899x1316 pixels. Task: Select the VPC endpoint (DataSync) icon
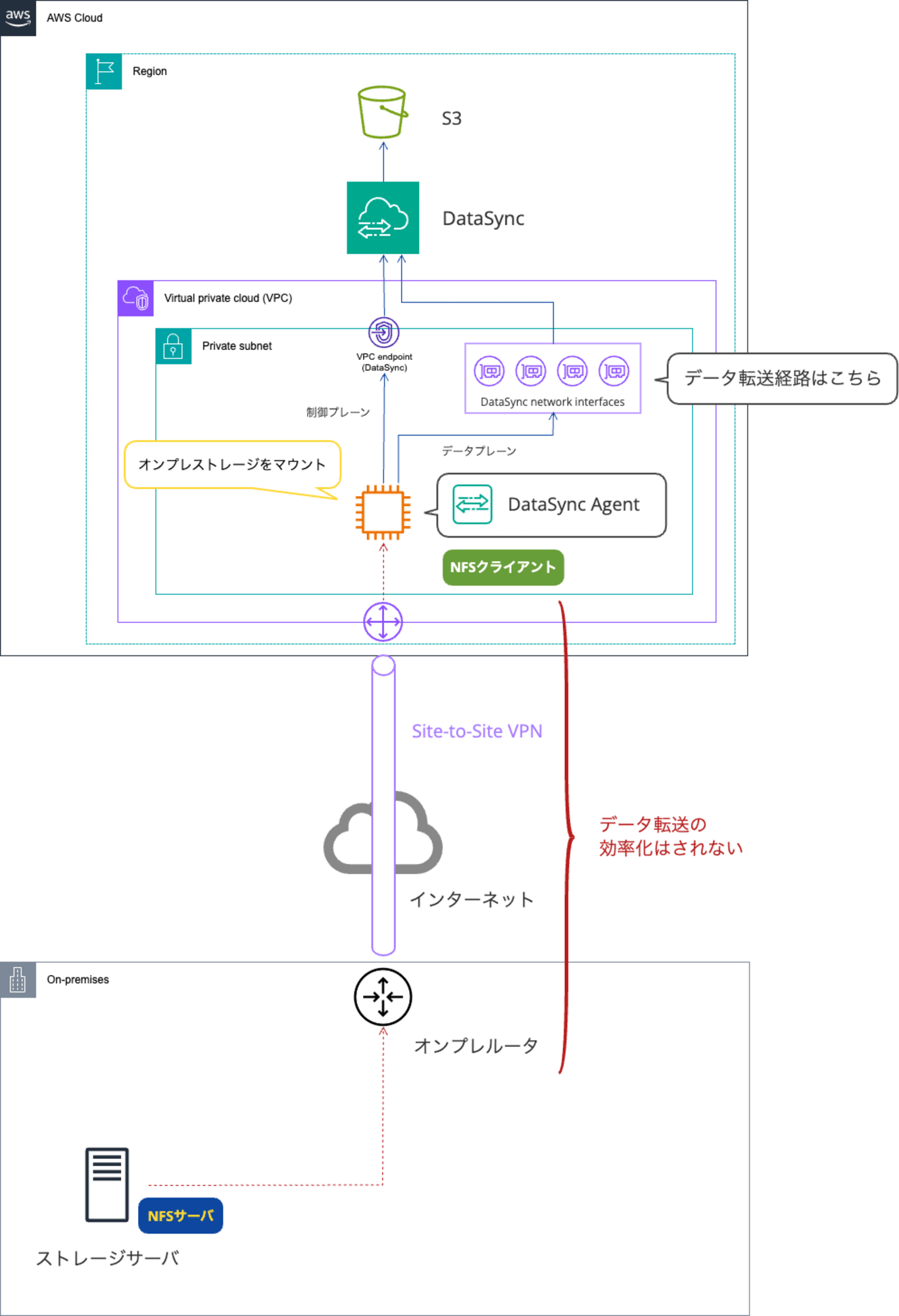point(384,332)
